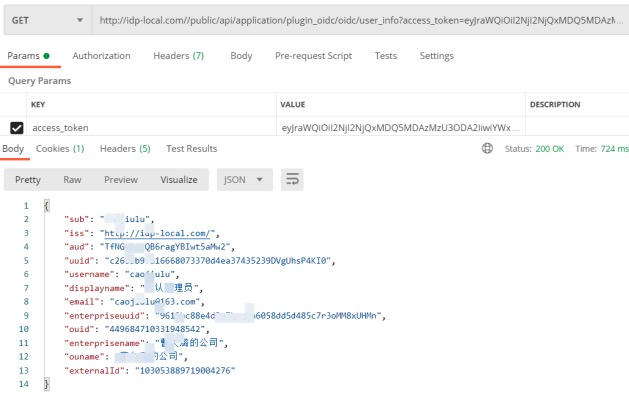This screenshot has width=629, height=398.
Task: Open the Test Results tab
Action: [192, 149]
